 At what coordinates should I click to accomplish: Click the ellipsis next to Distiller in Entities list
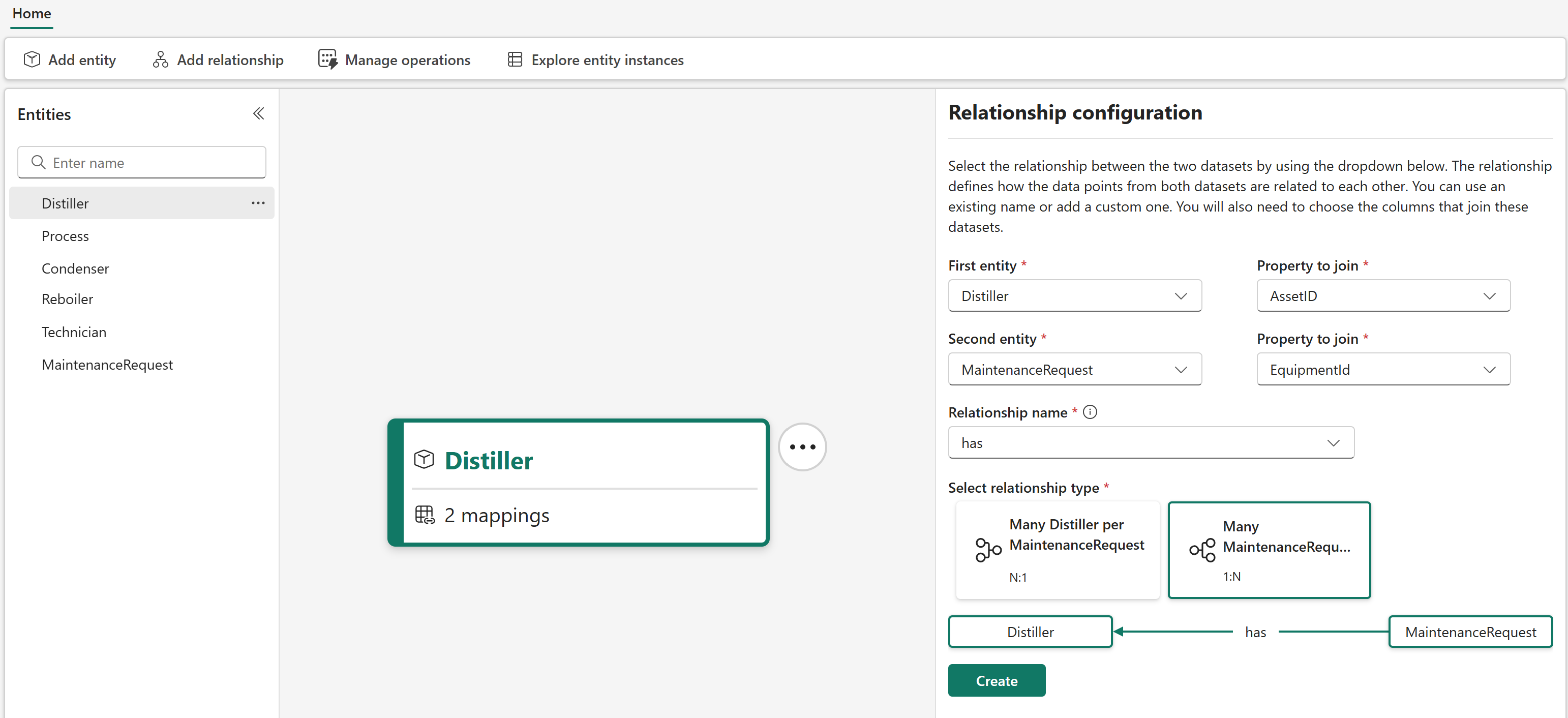(258, 203)
